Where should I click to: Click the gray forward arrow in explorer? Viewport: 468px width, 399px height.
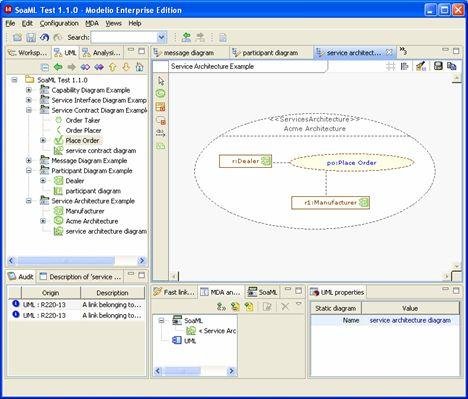tap(71, 67)
